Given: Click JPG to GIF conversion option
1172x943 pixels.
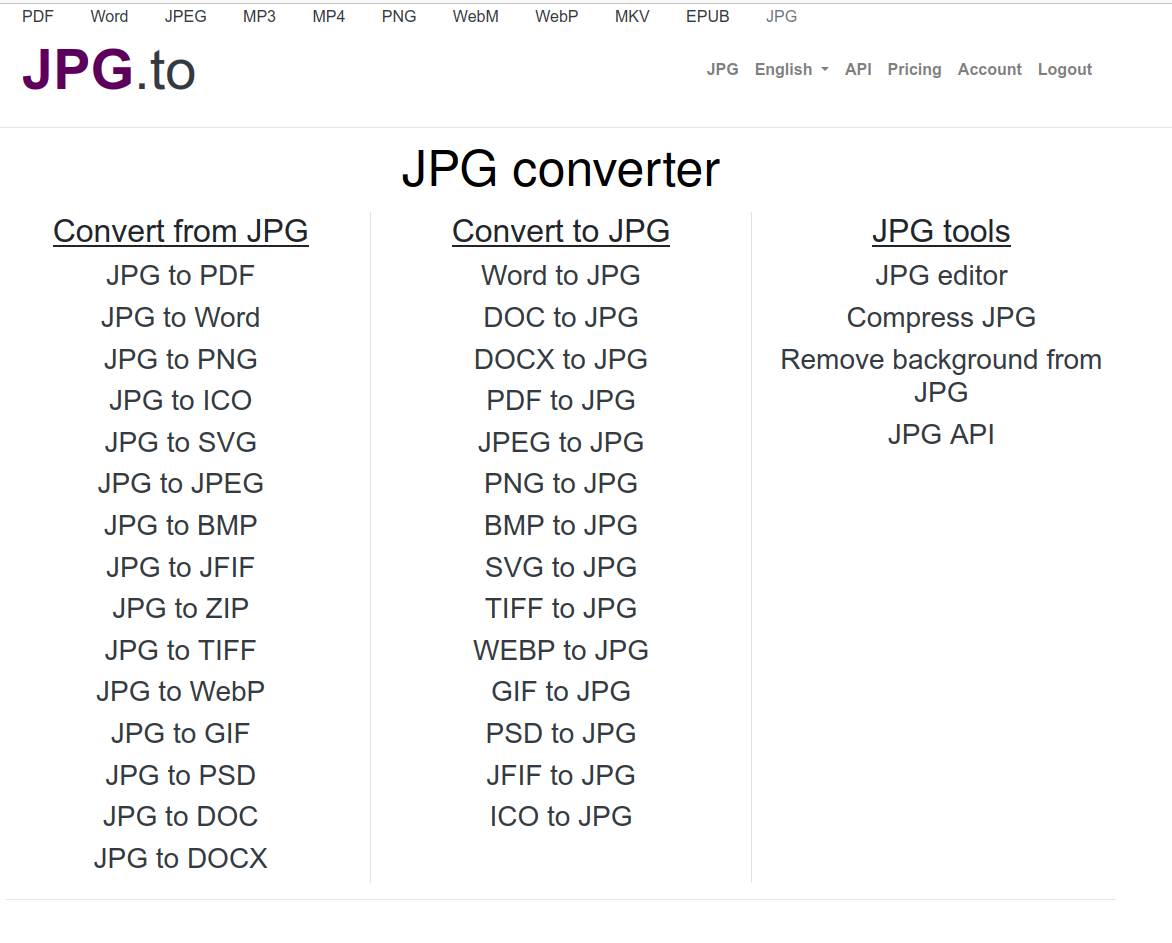Looking at the screenshot, I should 180,733.
